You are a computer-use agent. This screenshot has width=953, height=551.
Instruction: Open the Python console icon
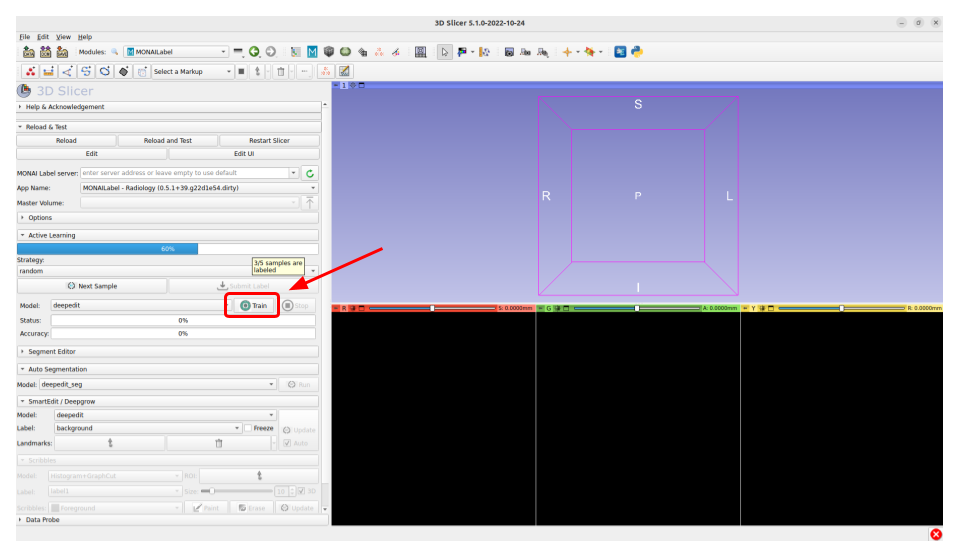click(637, 52)
